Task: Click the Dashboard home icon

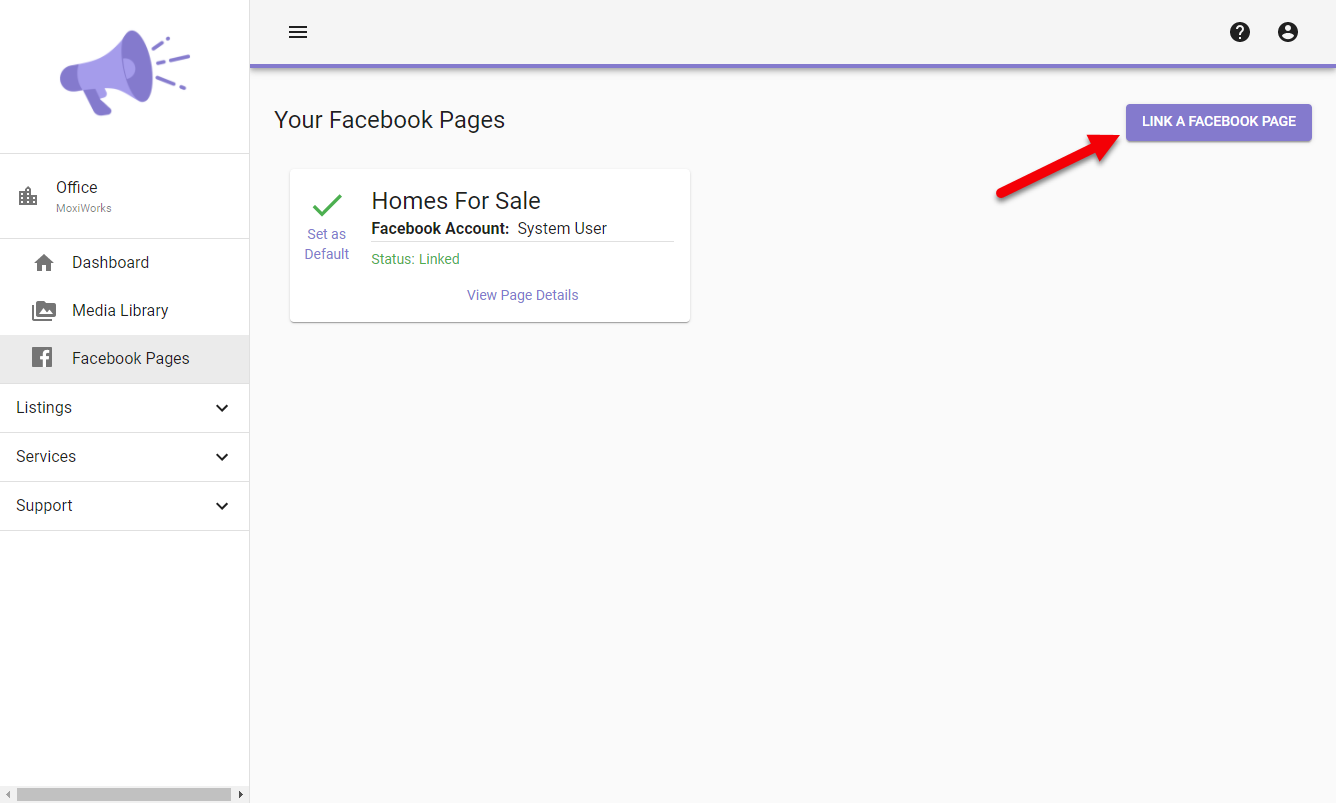Action: pos(44,263)
